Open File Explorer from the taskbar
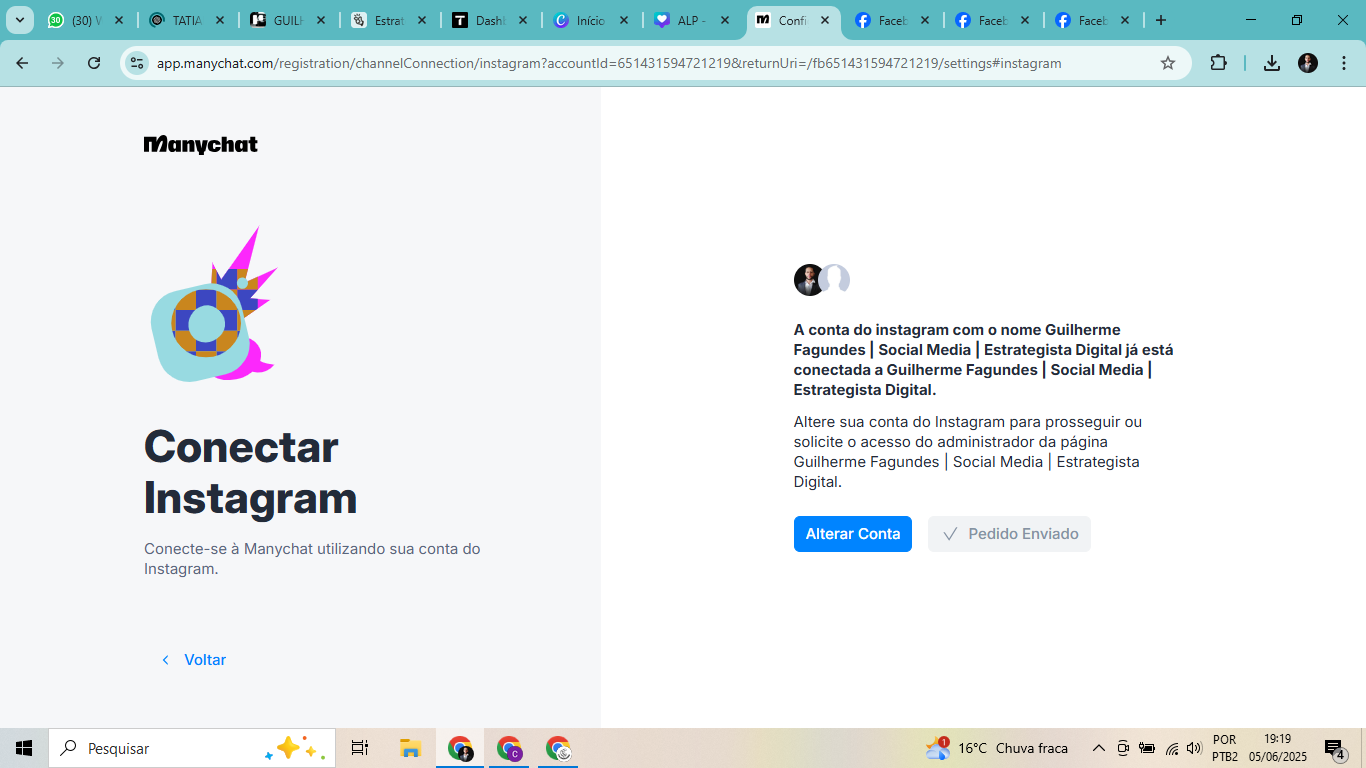The height and width of the screenshot is (768, 1366). 410,748
